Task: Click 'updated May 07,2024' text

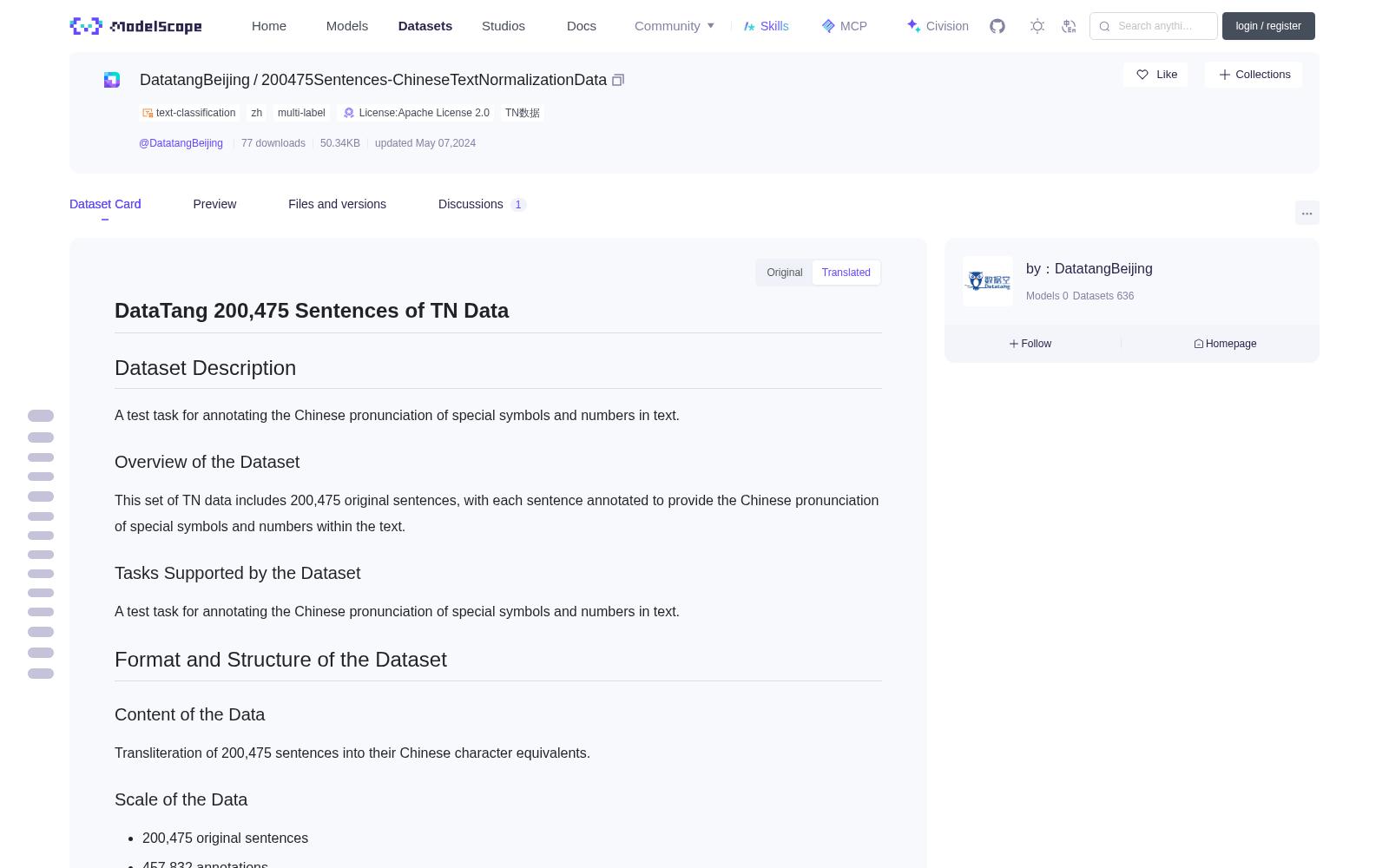Action: [425, 143]
